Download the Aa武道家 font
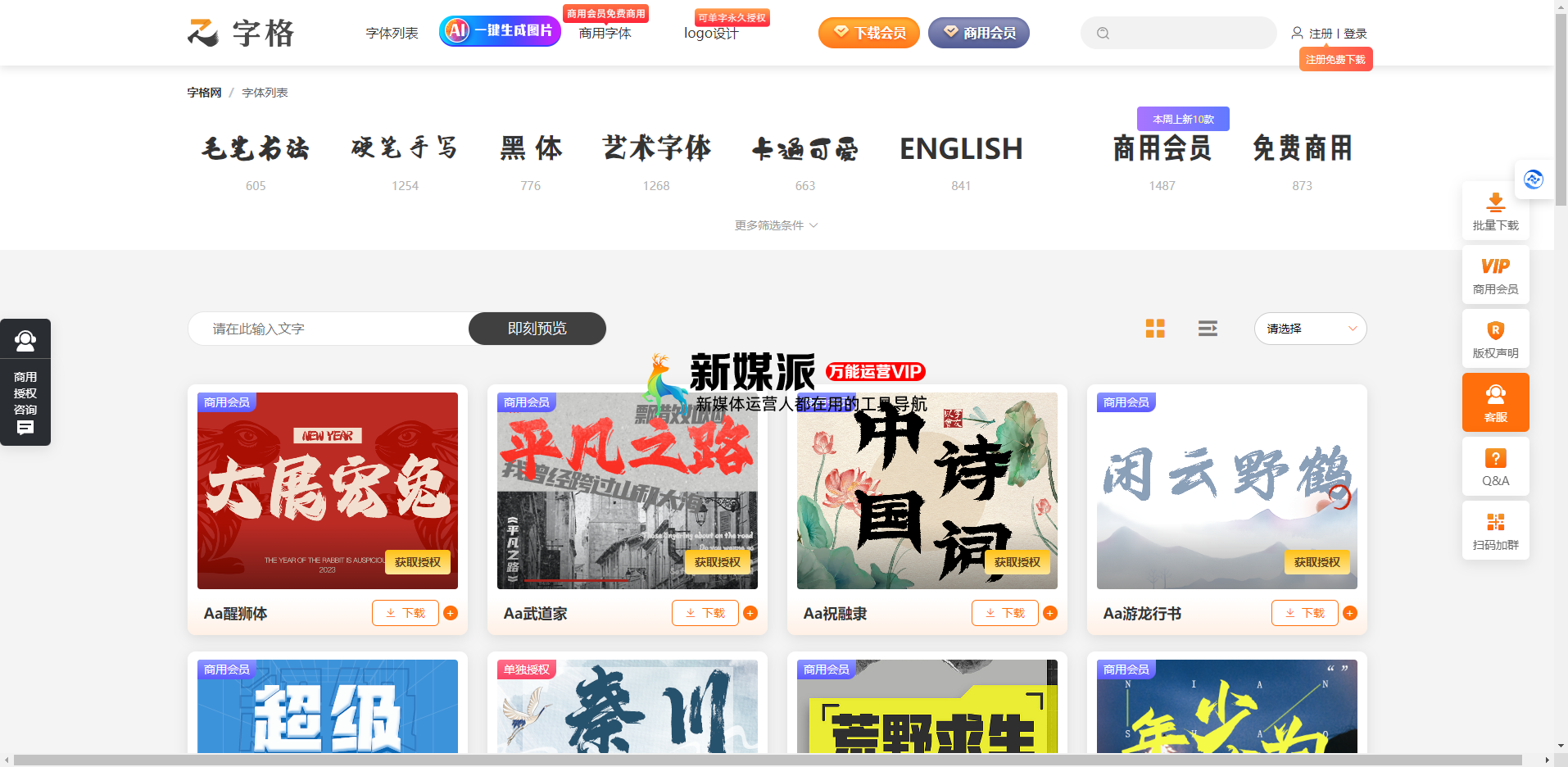This screenshot has height=767, width=1568. point(705,613)
